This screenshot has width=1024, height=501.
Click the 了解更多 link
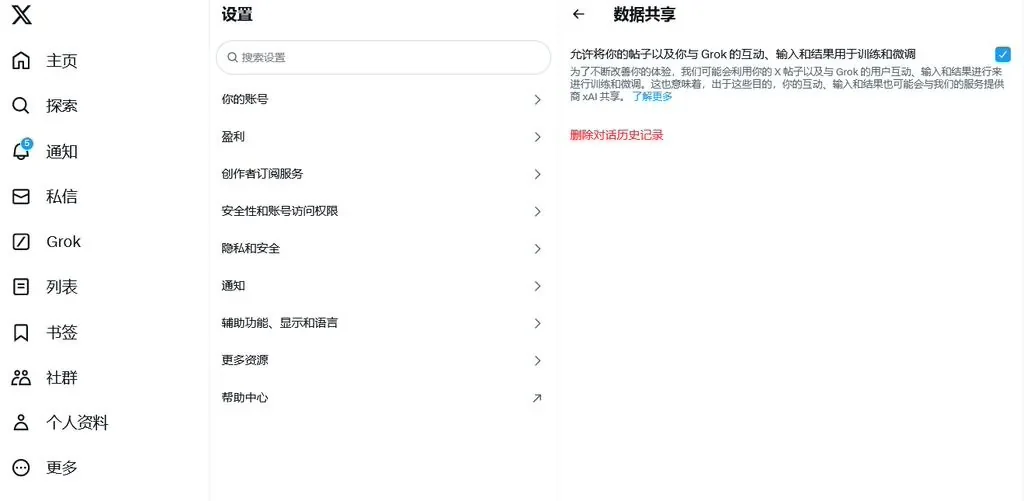652,97
